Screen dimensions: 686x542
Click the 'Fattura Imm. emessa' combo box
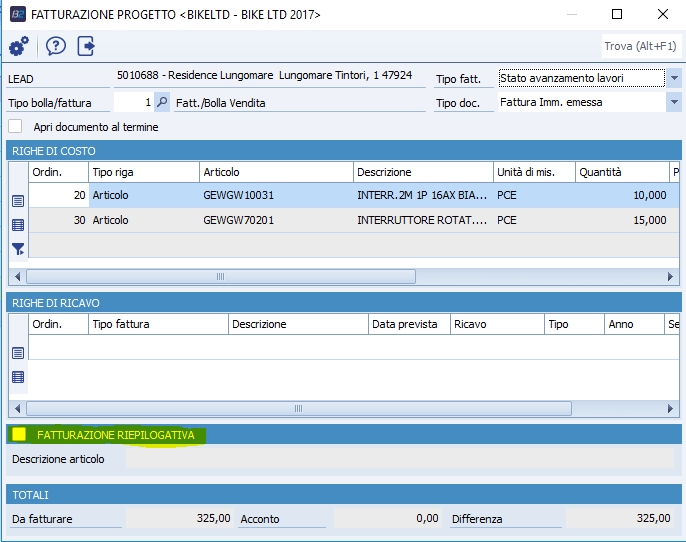pos(581,102)
